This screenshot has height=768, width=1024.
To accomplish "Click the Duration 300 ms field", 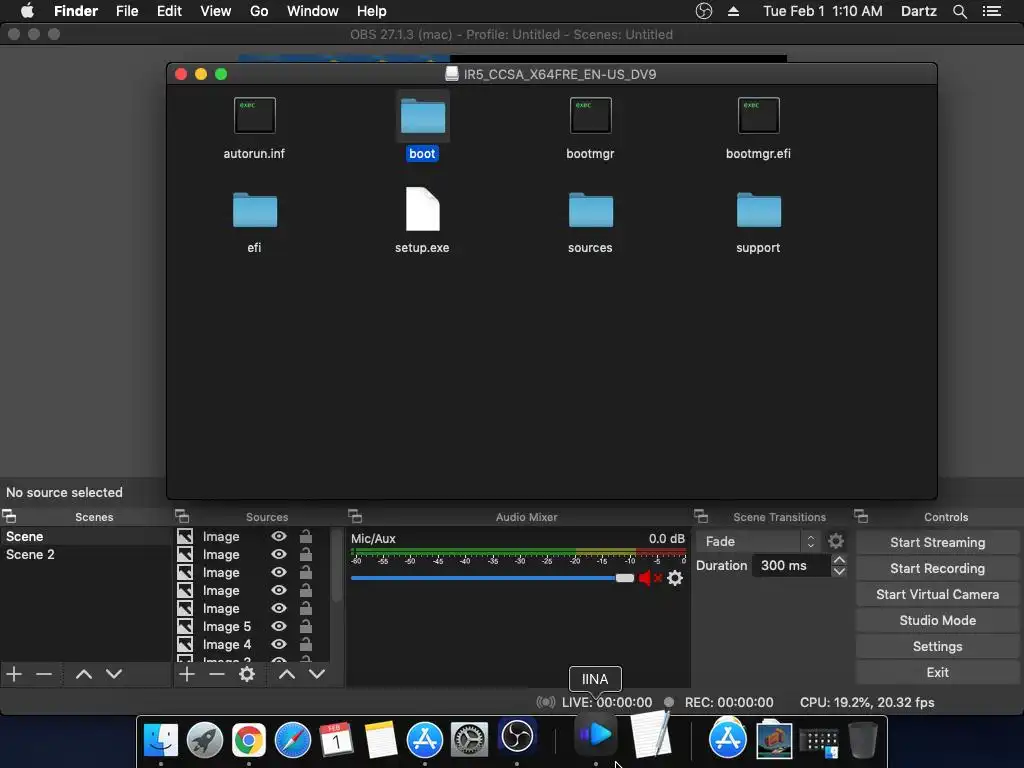I will coord(791,566).
